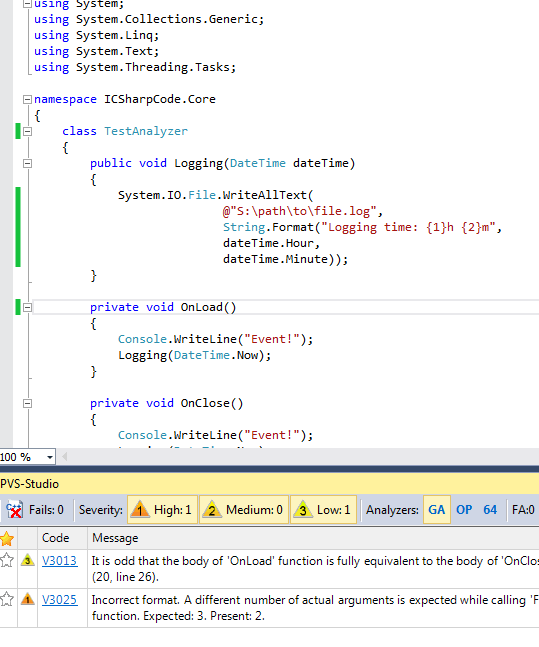Select the OP analyzer filter
Screen dimensions: 539x647
click(464, 510)
